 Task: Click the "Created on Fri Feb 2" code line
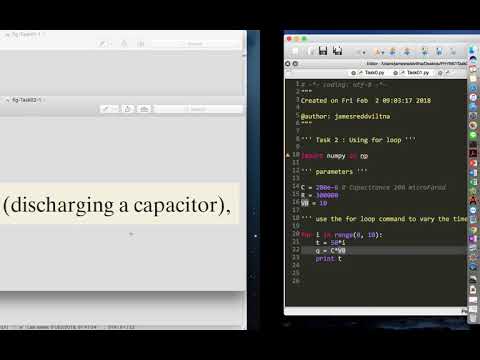(366, 100)
